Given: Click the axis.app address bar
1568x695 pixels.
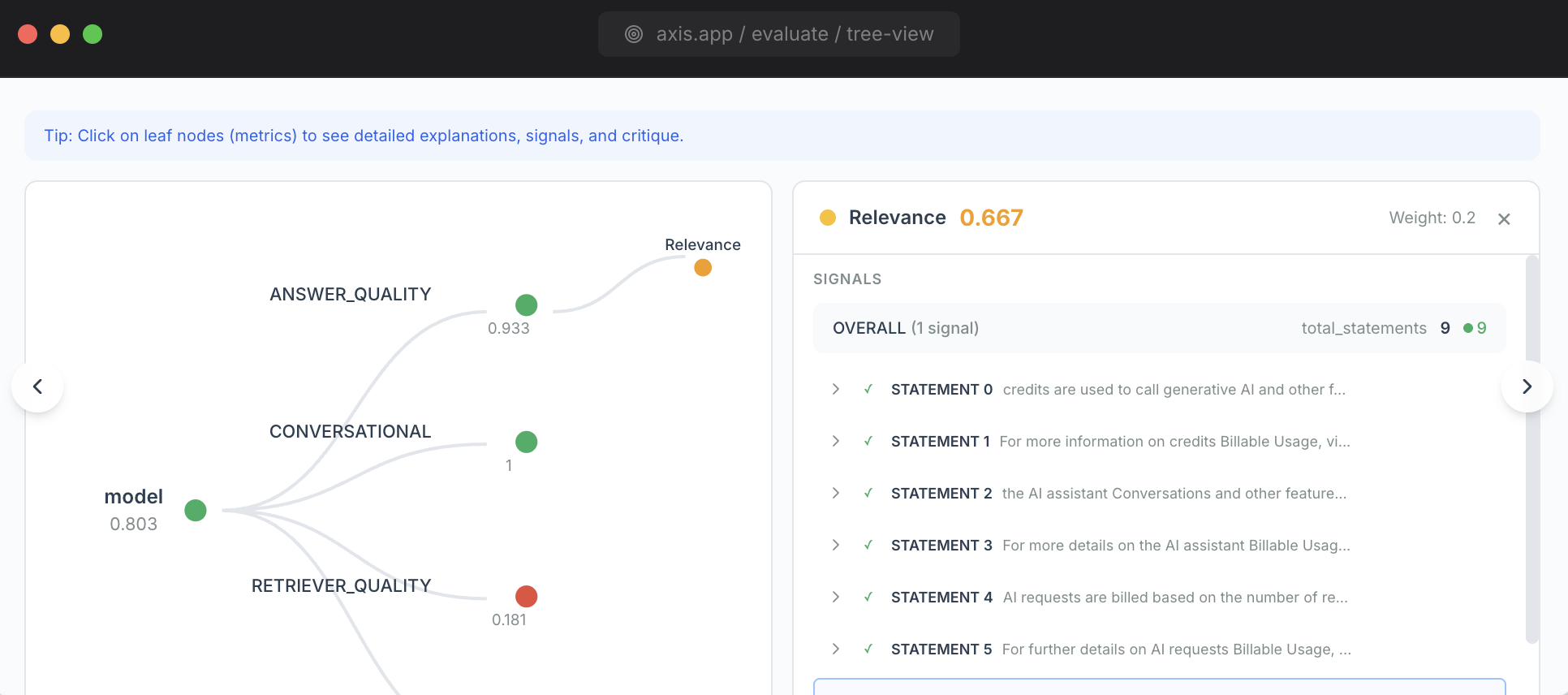Looking at the screenshot, I should [779, 34].
